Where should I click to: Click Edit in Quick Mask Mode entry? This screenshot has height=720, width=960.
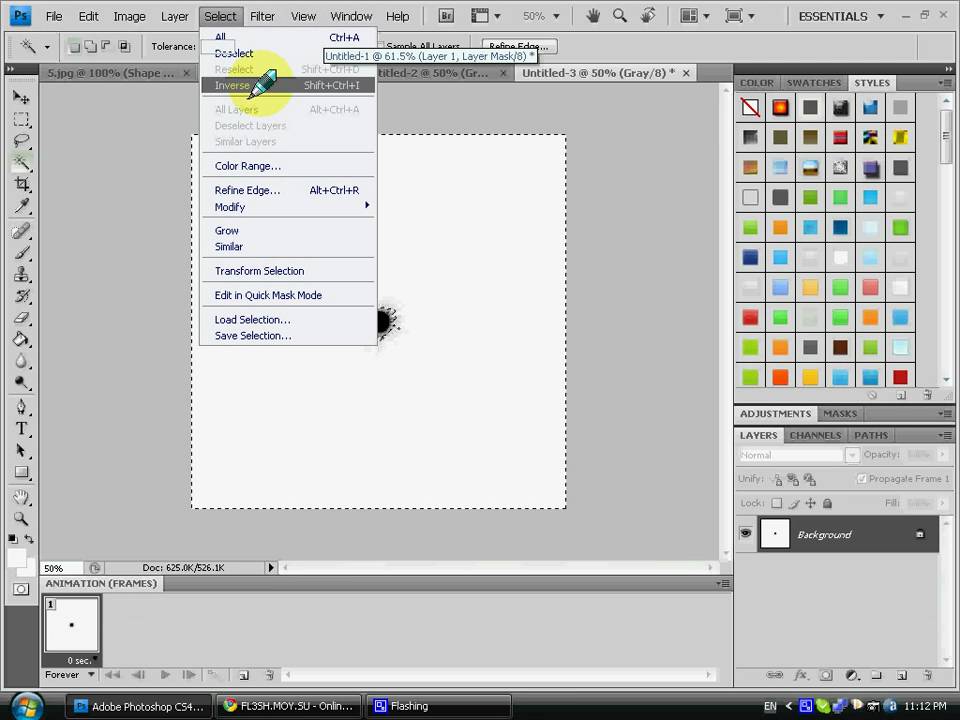tap(288, 295)
